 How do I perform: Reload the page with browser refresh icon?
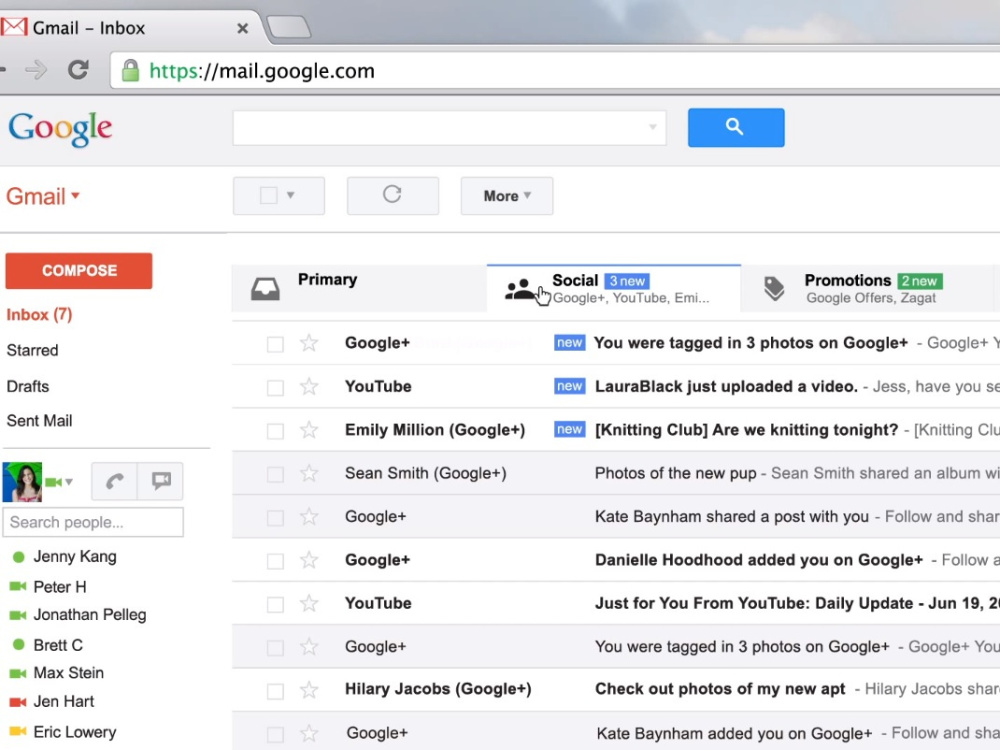coord(78,70)
